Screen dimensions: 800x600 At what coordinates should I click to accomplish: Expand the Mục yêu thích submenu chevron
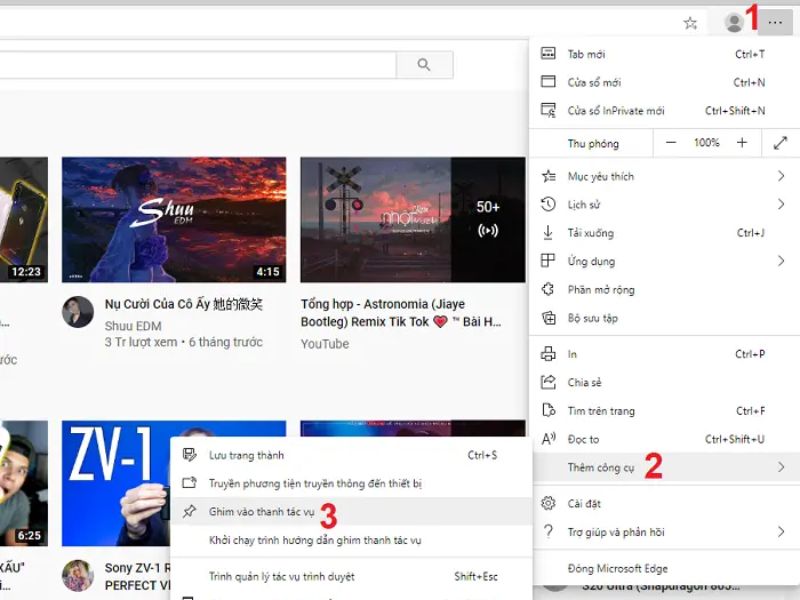(x=782, y=175)
